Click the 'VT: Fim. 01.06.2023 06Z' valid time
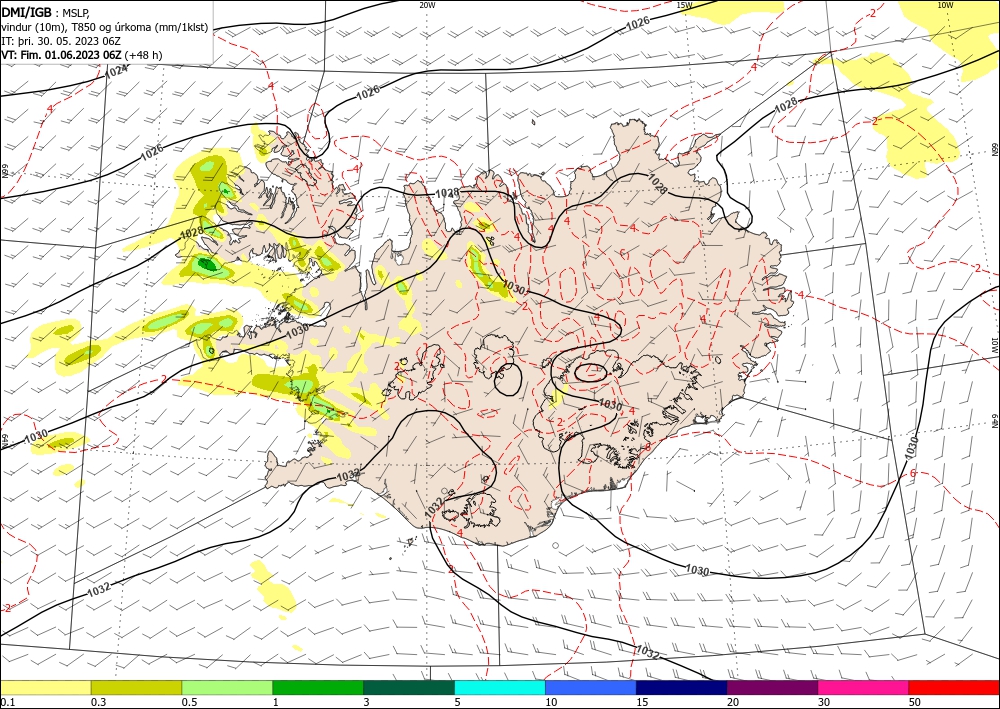This screenshot has width=1000, height=709. (x=61, y=55)
